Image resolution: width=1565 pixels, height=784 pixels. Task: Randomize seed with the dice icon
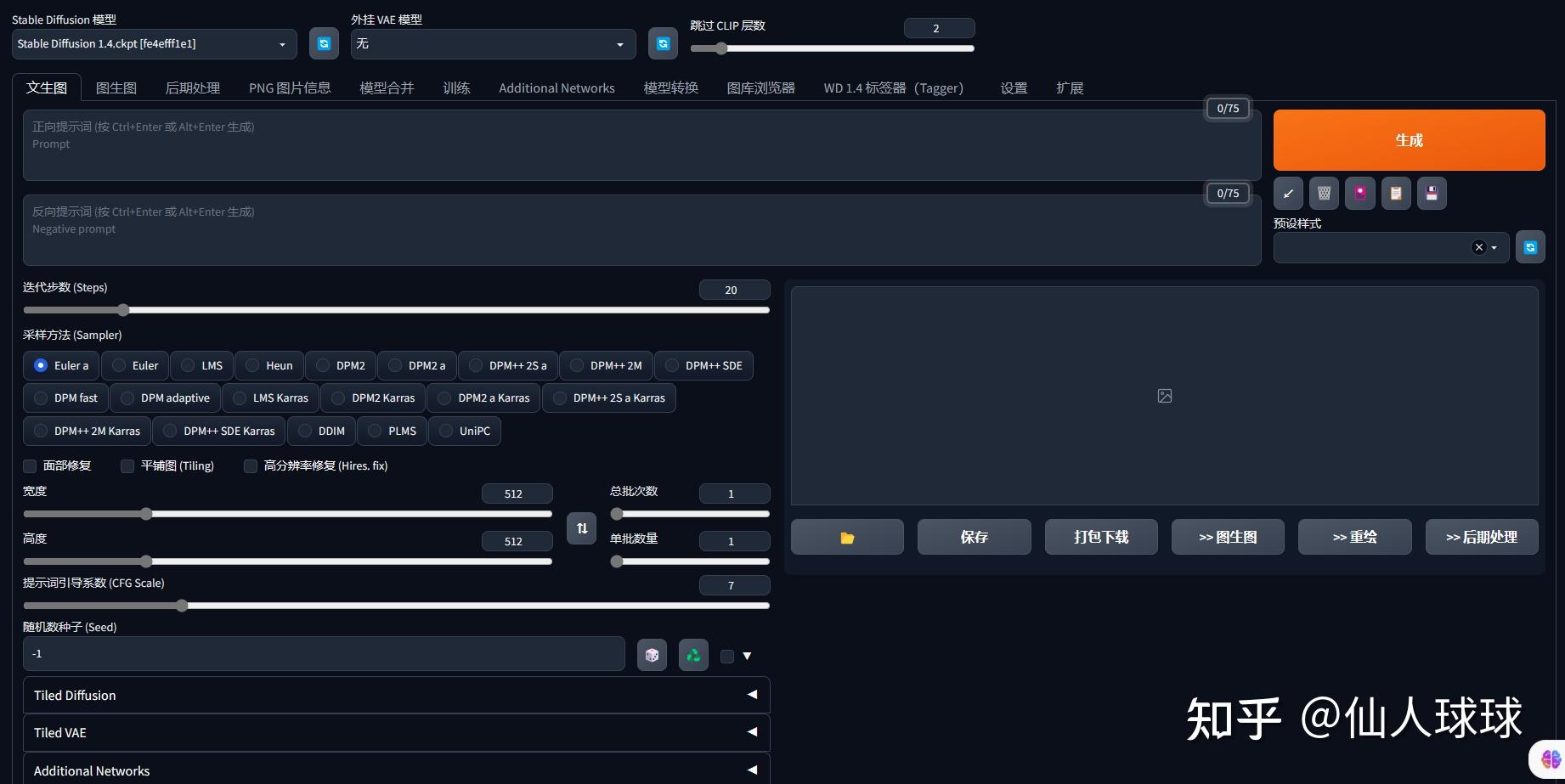click(652, 655)
